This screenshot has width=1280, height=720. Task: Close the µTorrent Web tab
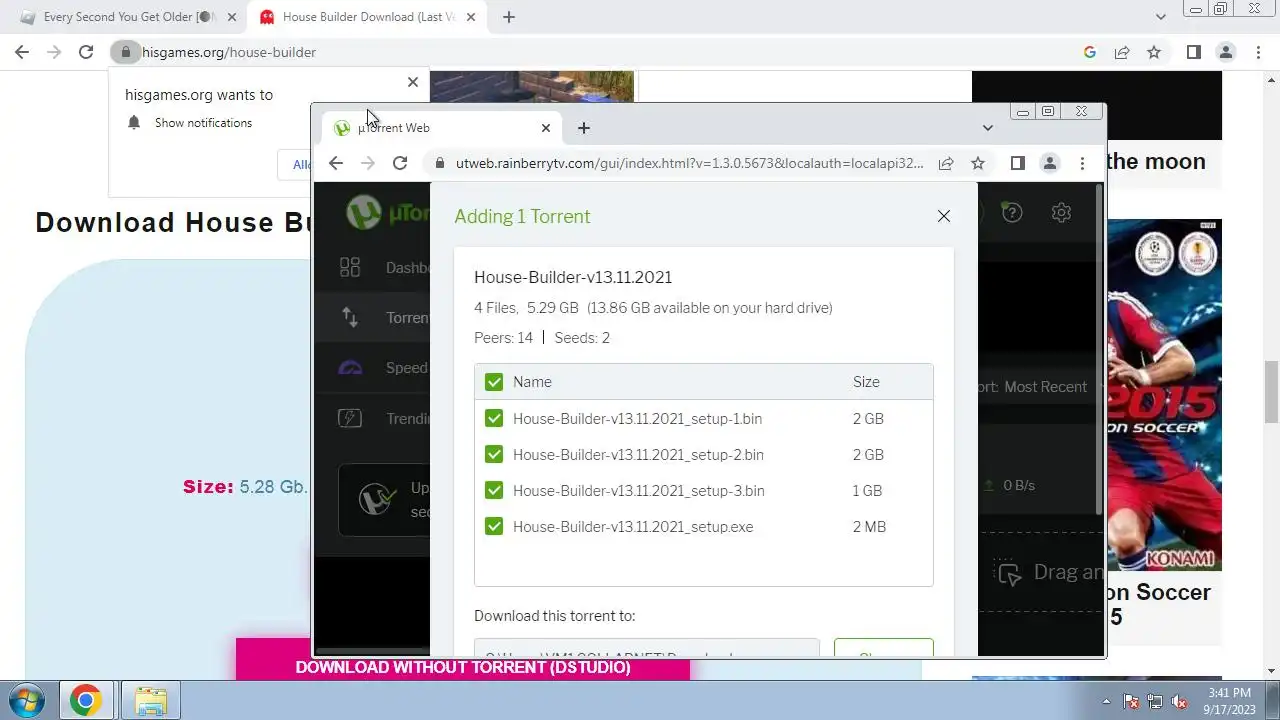[546, 128]
